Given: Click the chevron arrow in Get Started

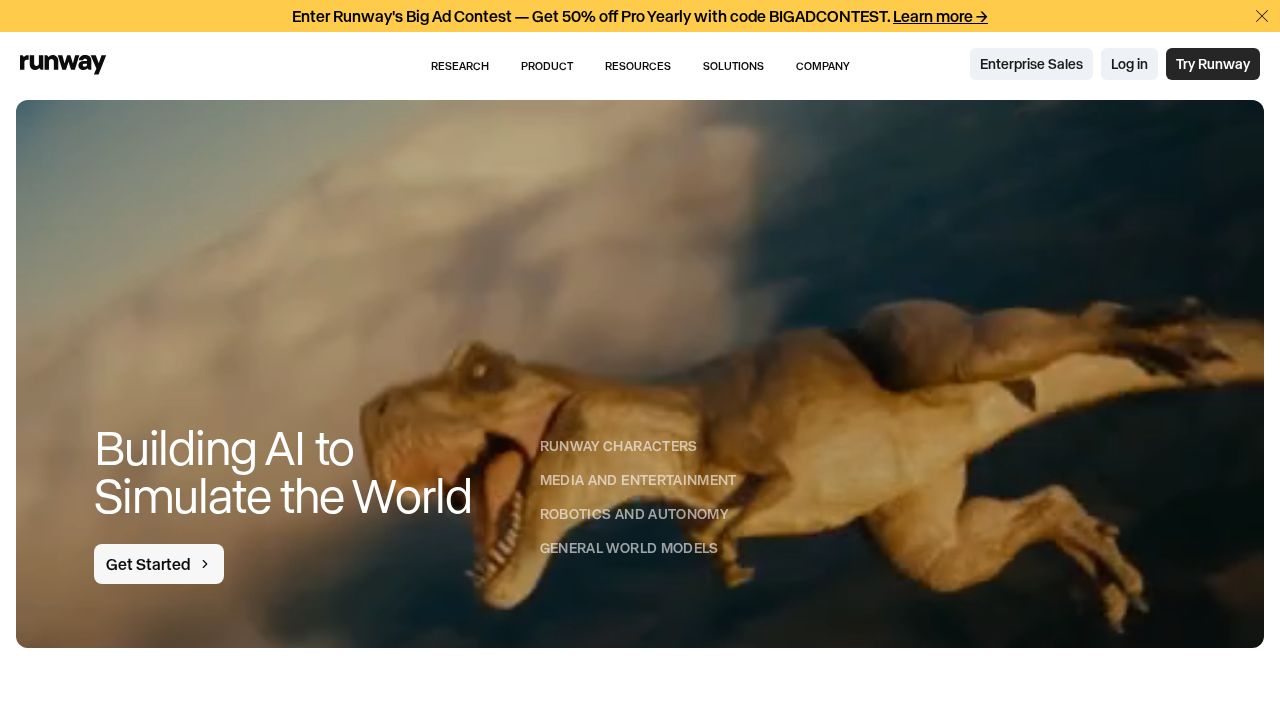Looking at the screenshot, I should [x=205, y=564].
